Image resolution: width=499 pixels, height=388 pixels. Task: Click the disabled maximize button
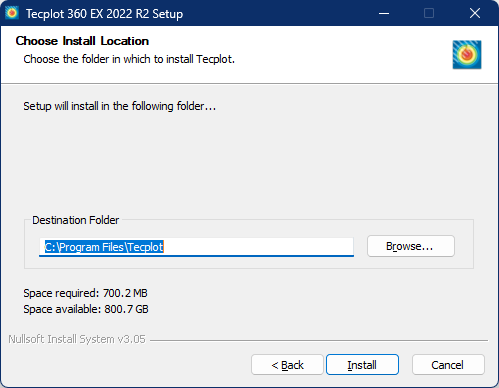(x=429, y=13)
